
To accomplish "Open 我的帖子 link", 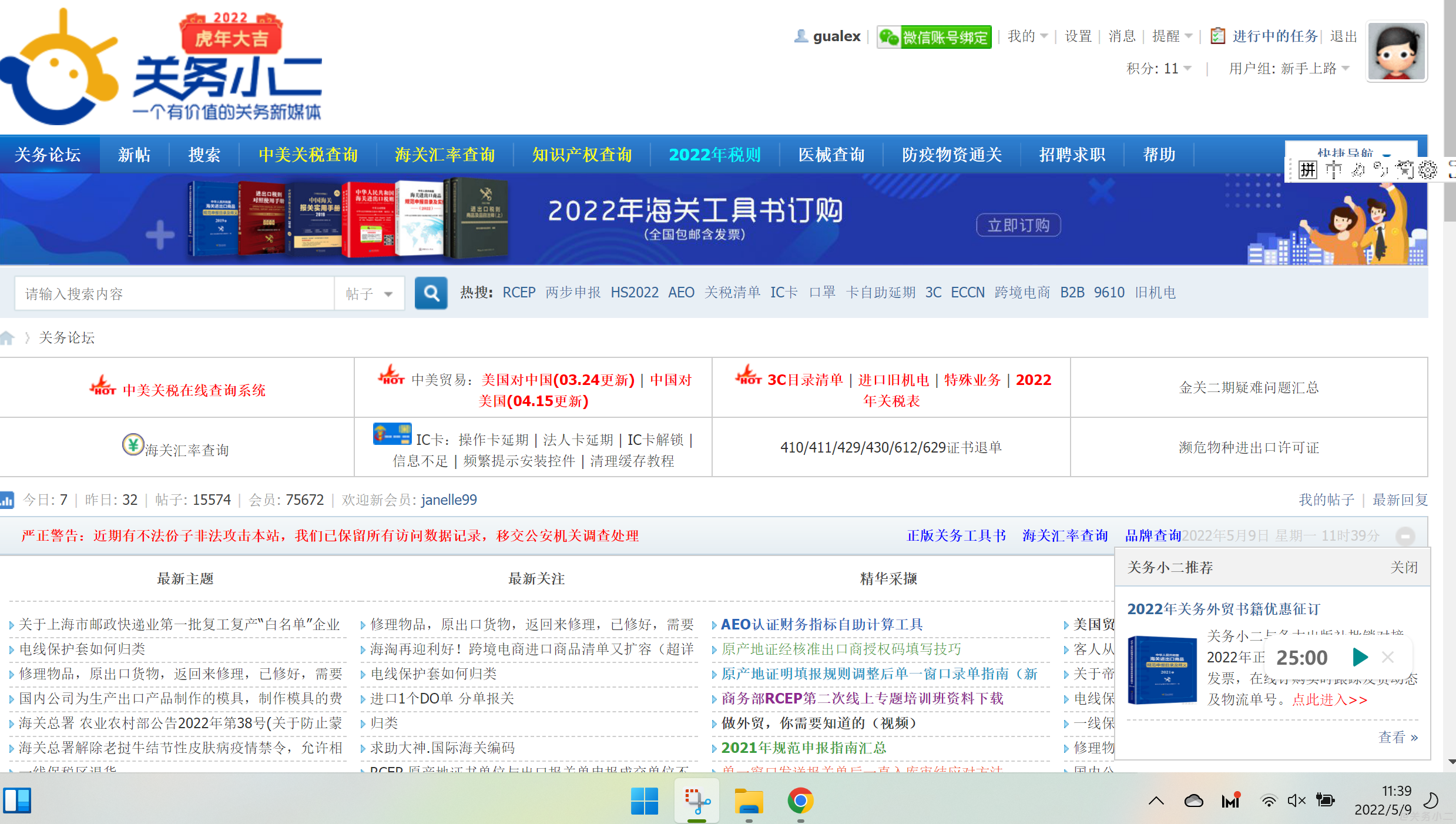I will coord(1326,500).
